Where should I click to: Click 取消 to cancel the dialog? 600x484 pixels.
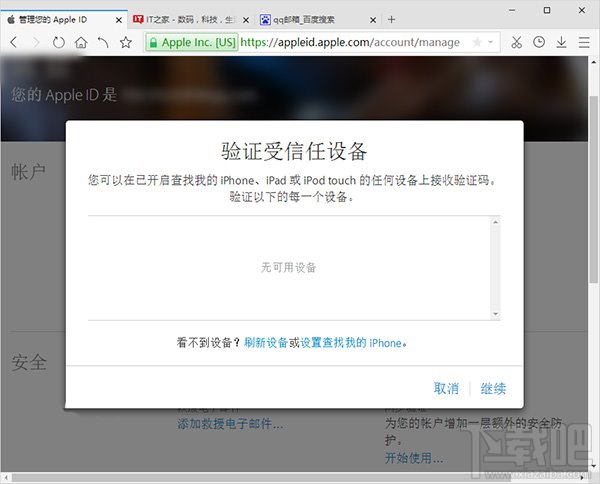pos(446,388)
